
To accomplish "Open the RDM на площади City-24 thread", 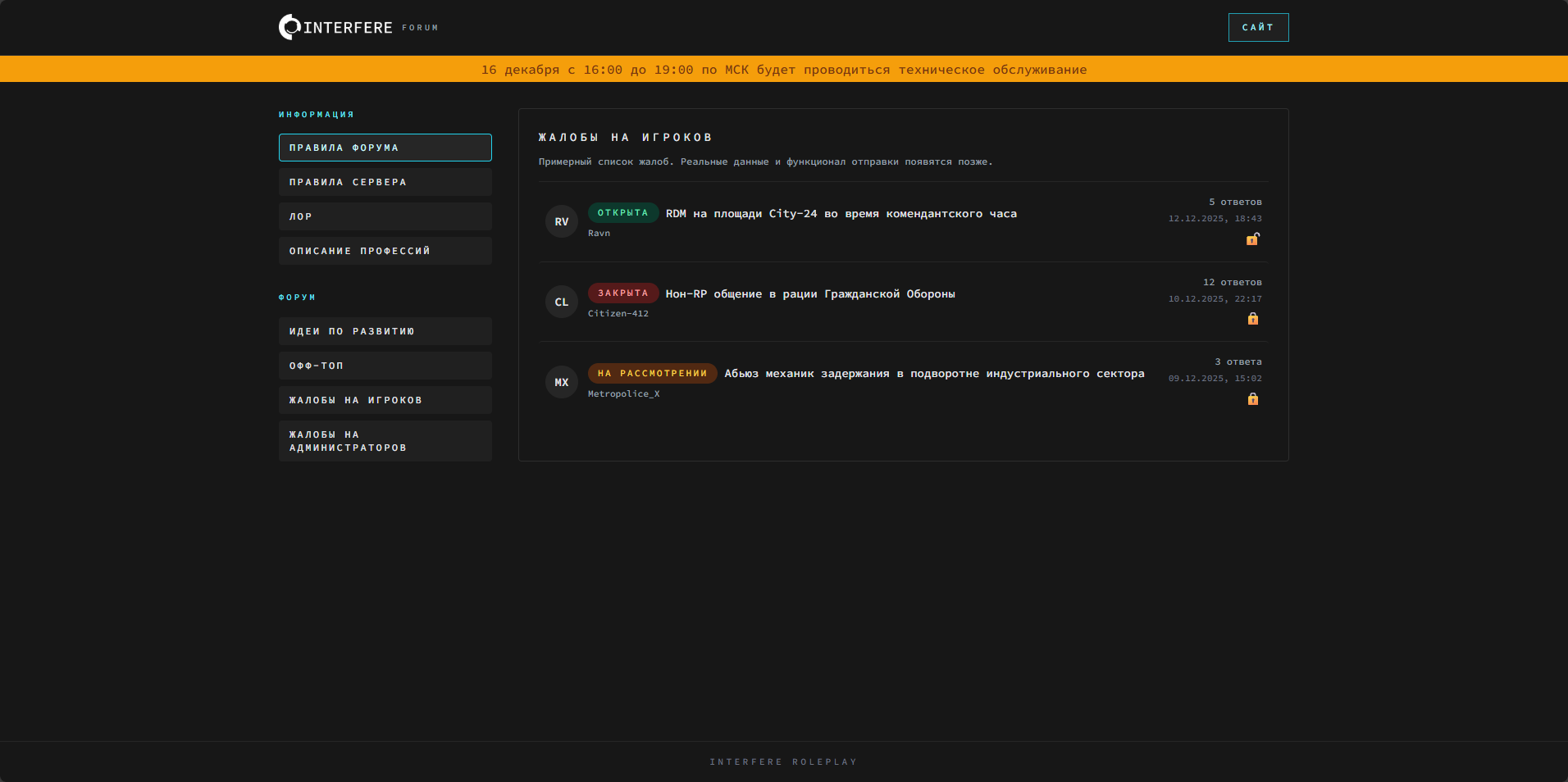I will [841, 214].
